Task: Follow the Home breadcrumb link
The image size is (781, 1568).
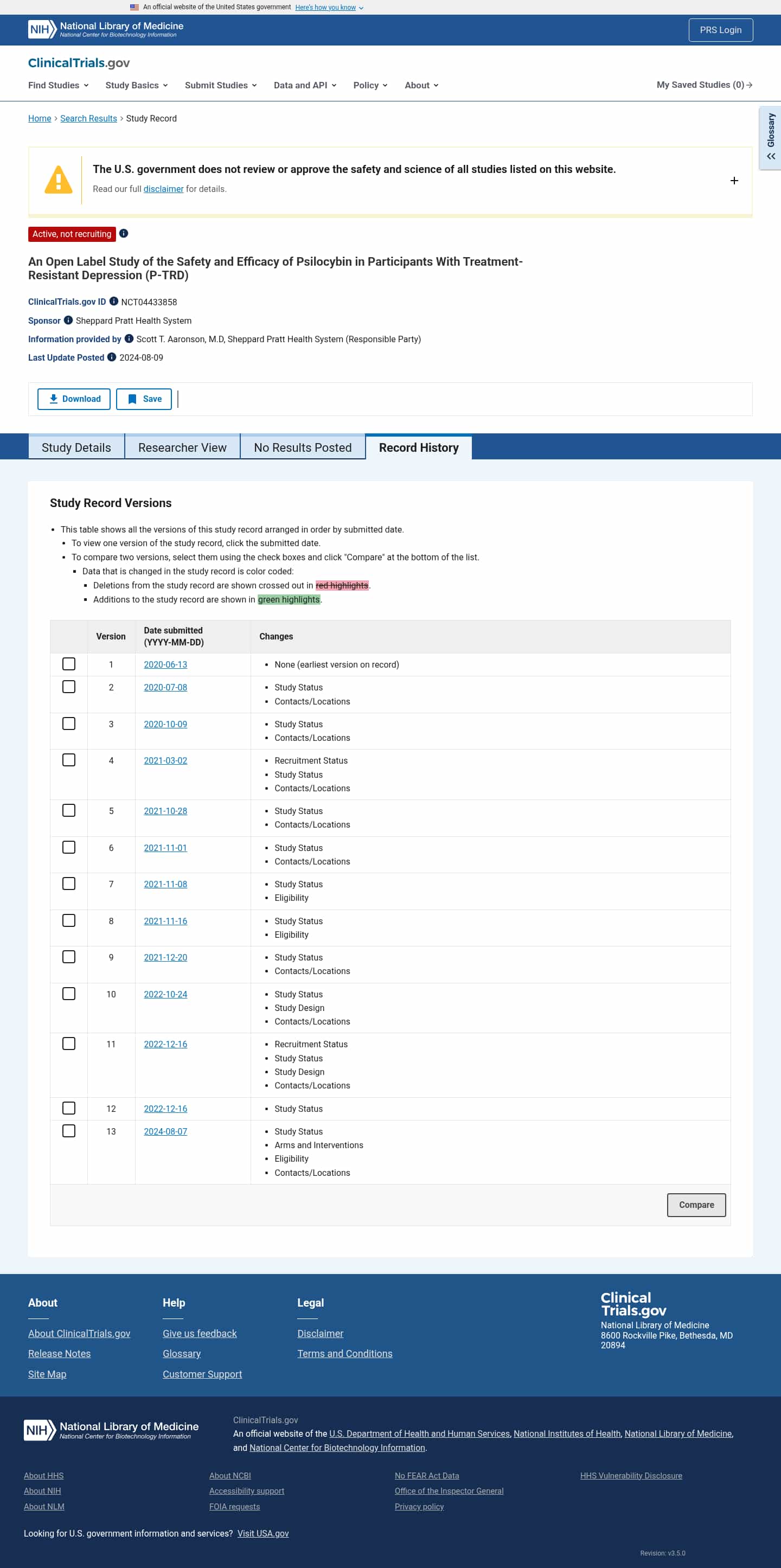Action: click(x=40, y=118)
